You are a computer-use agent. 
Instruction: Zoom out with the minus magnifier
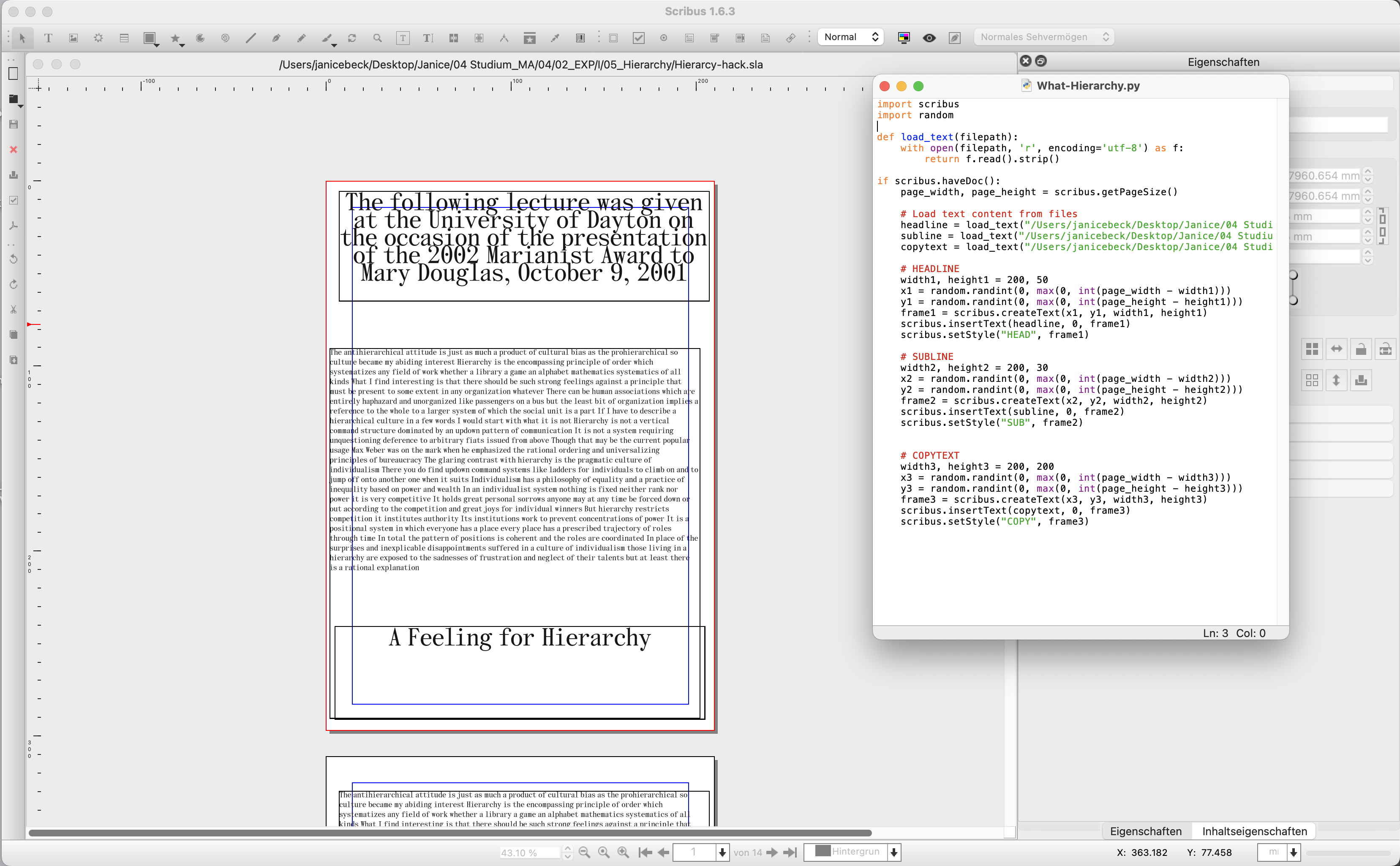(585, 852)
